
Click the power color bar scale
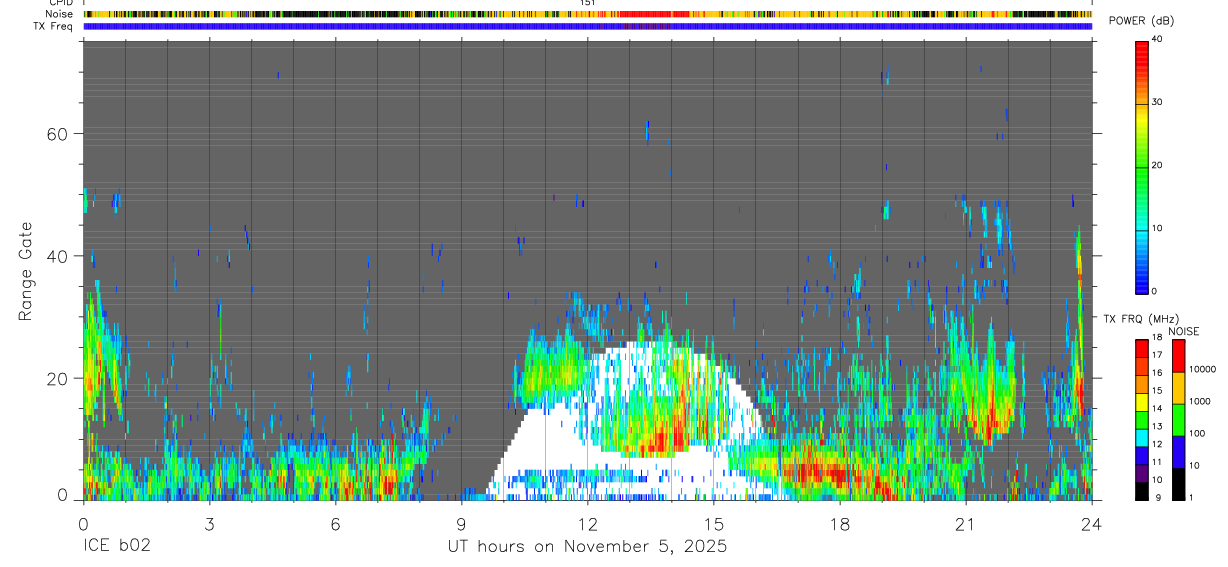(1141, 166)
